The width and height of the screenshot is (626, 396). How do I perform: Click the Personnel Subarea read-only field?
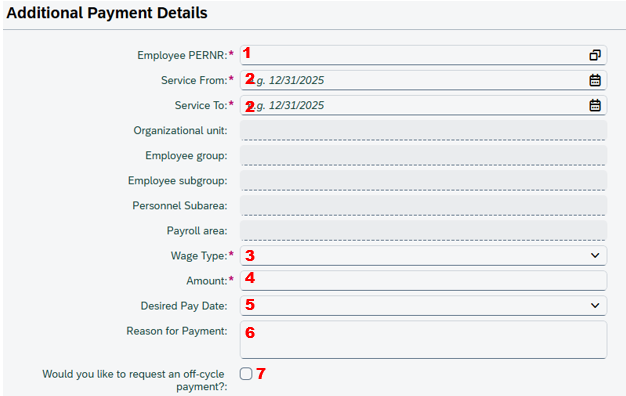tap(423, 206)
